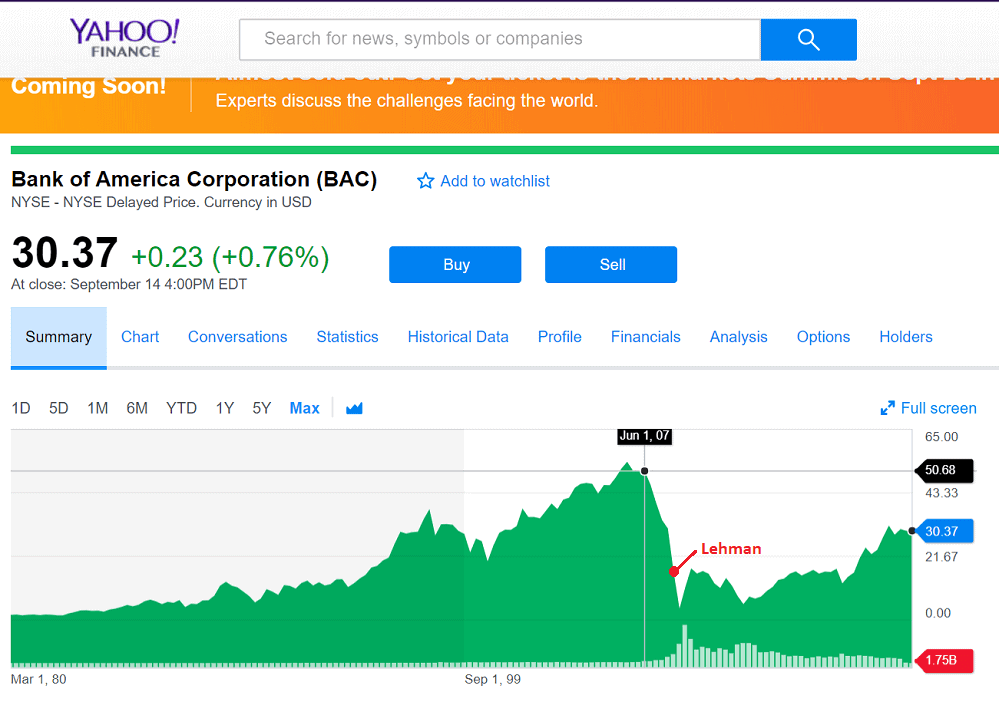
Task: Click the red Lehman annotation point
Action: click(x=674, y=572)
